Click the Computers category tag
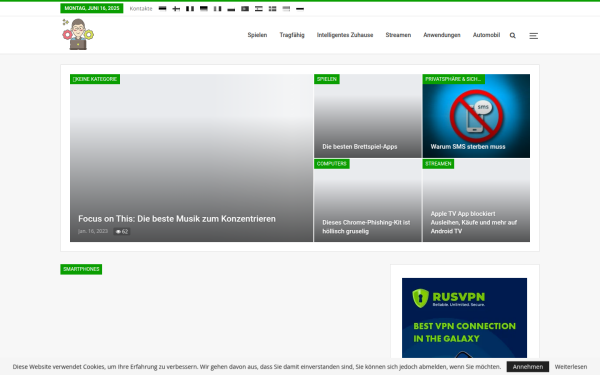The height and width of the screenshot is (375, 600). [331, 164]
